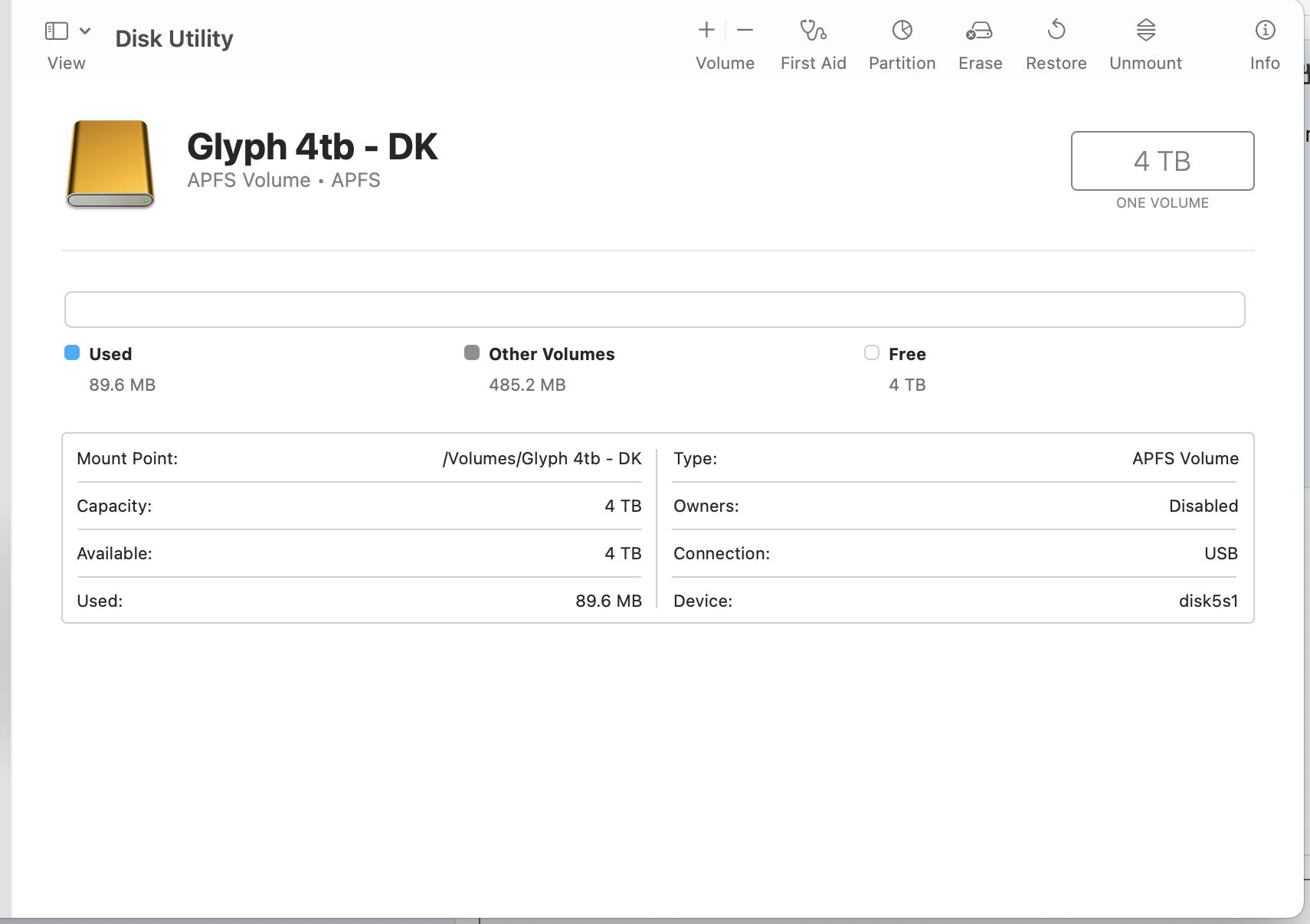Click the Capacity 4 TB value

click(x=623, y=506)
